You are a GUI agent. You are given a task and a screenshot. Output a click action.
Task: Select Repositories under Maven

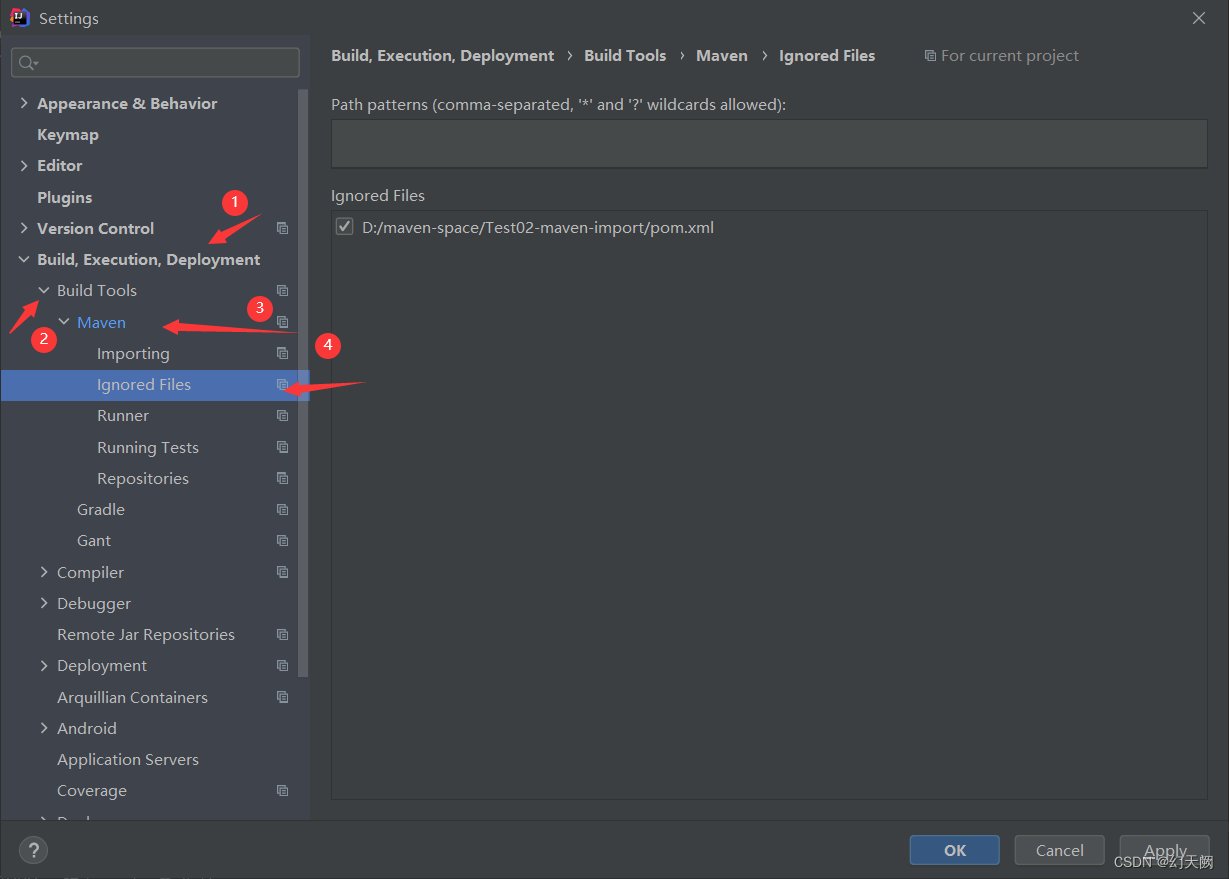click(x=143, y=478)
